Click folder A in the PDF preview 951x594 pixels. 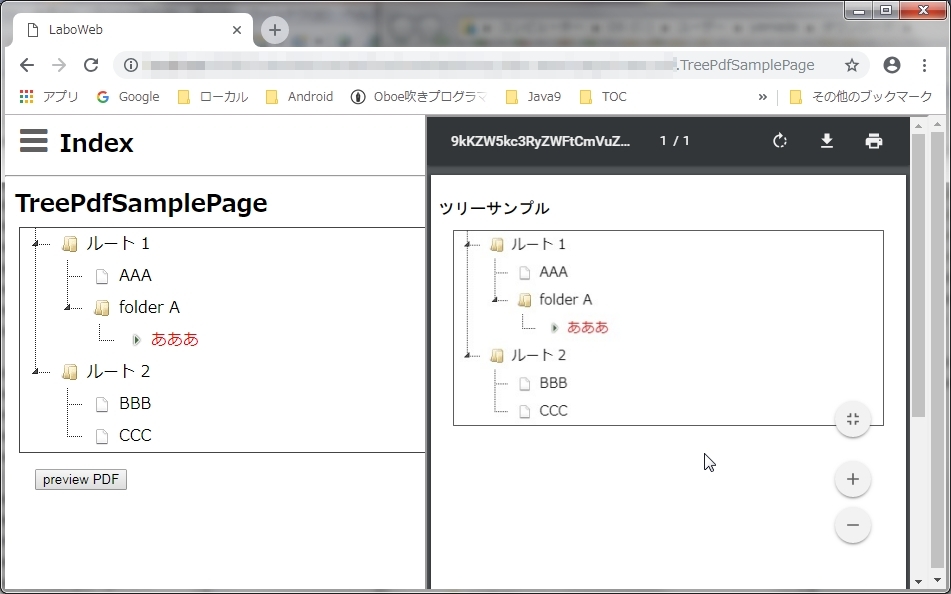point(565,299)
